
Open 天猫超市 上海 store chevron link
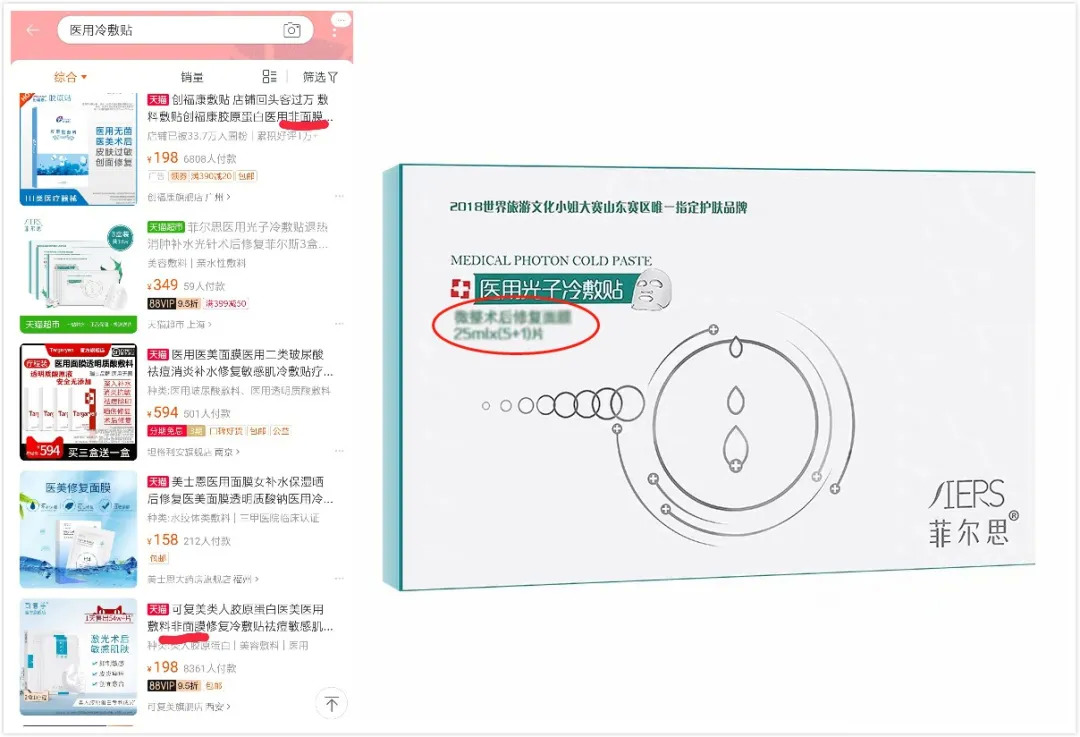(x=180, y=324)
